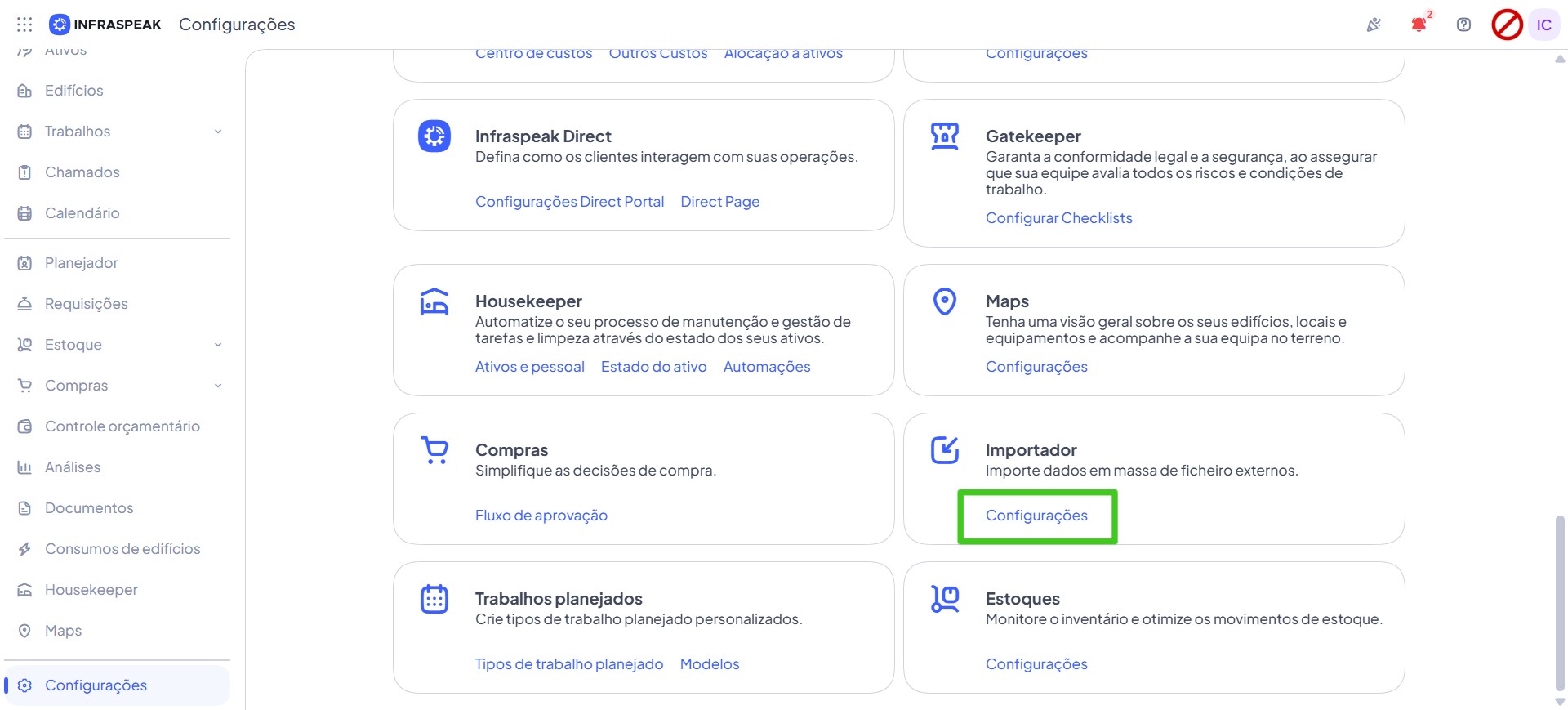Click the Configurações gear icon in sidebar

[x=24, y=685]
